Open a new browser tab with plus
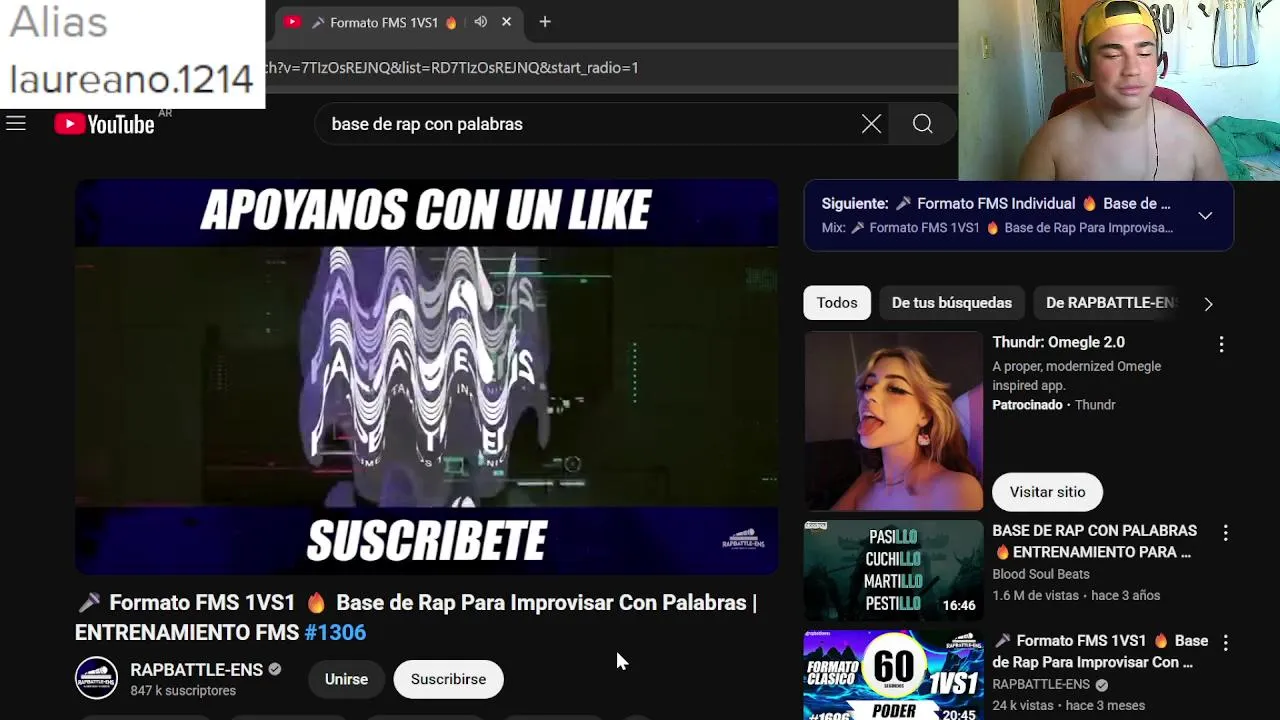The image size is (1280, 720). 545,22
